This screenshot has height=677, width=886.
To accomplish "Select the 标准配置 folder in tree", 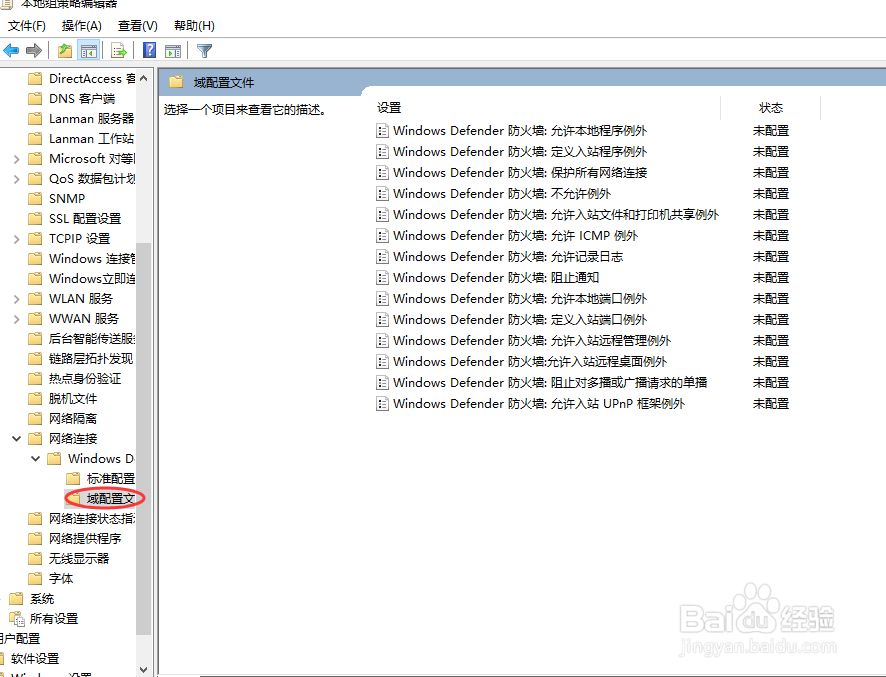I will 101,479.
